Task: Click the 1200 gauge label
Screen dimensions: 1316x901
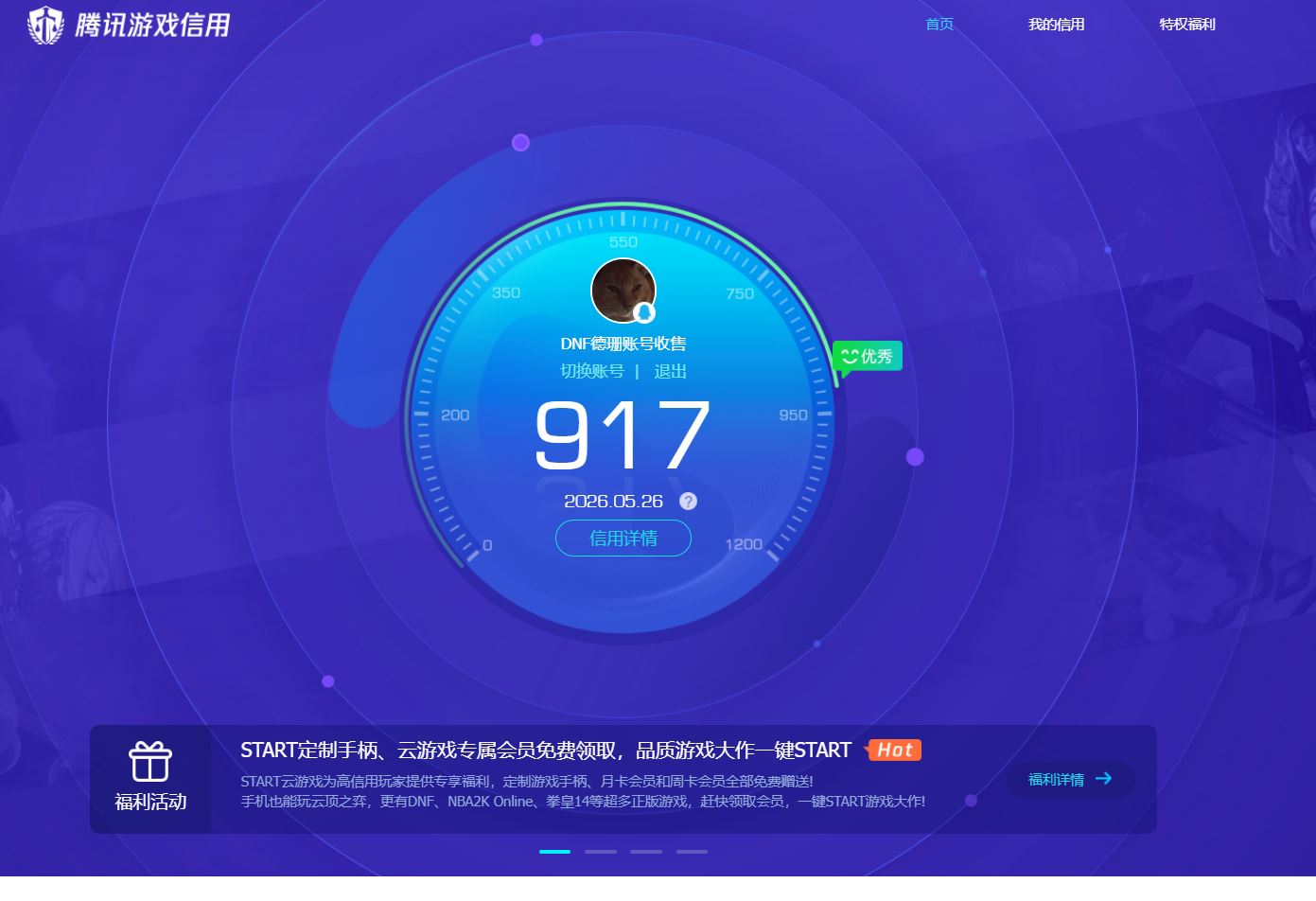Action: coord(744,544)
